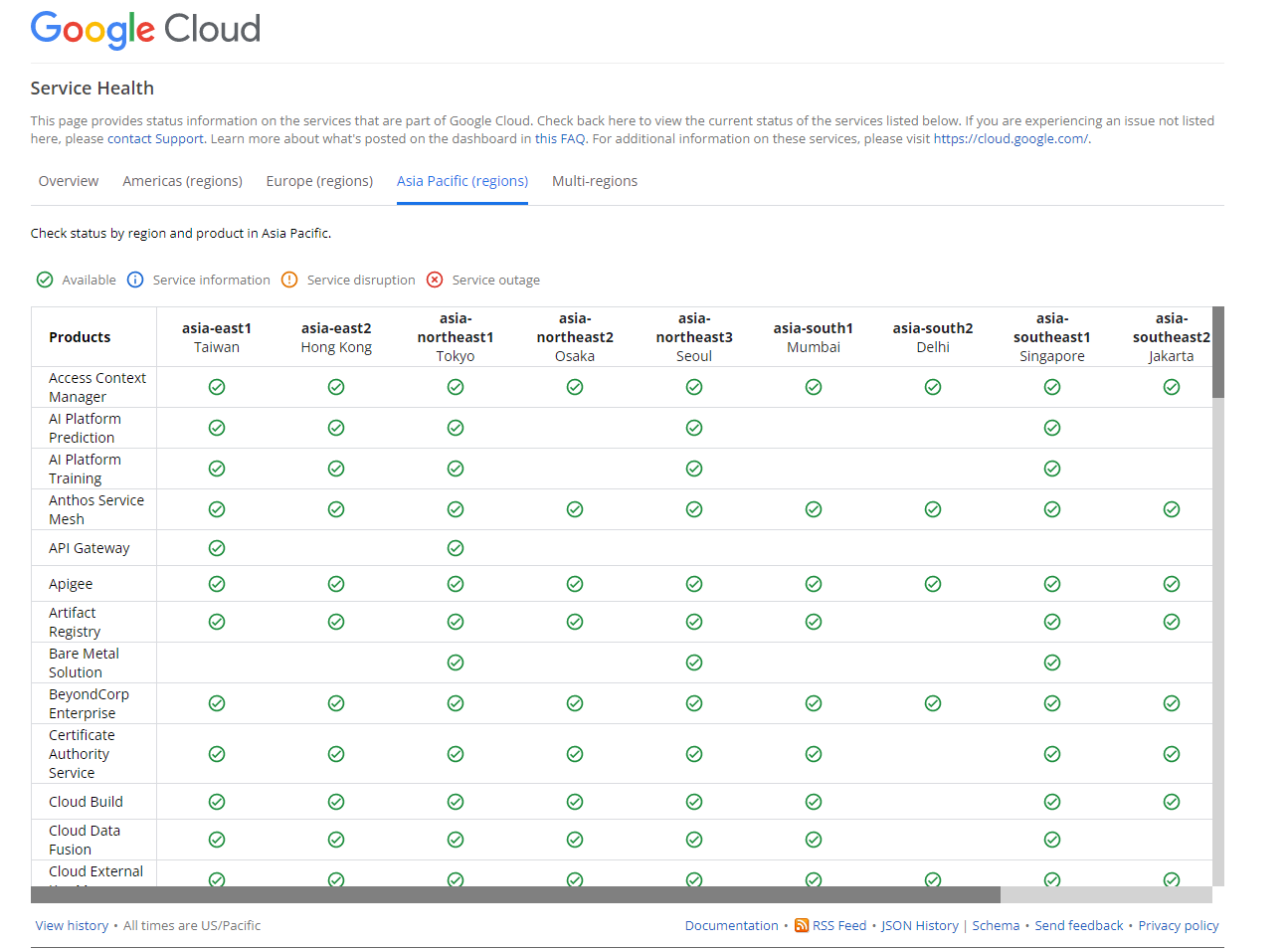Screen dimensions: 1288x950
Task: Click Cloud Data Fusion status for Osaka
Action: point(575,840)
